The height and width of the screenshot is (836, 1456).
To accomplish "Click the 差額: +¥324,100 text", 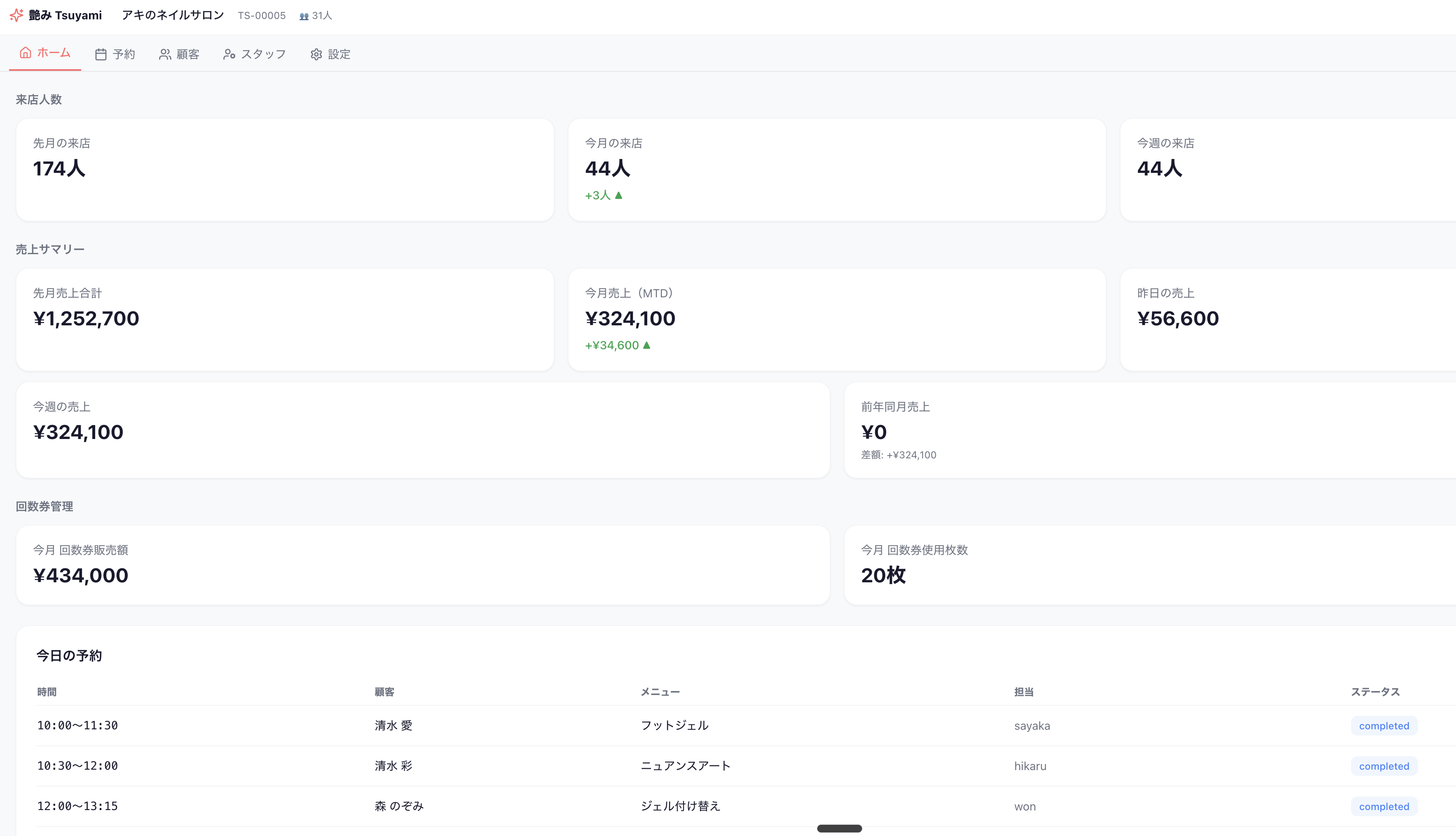I will [899, 455].
